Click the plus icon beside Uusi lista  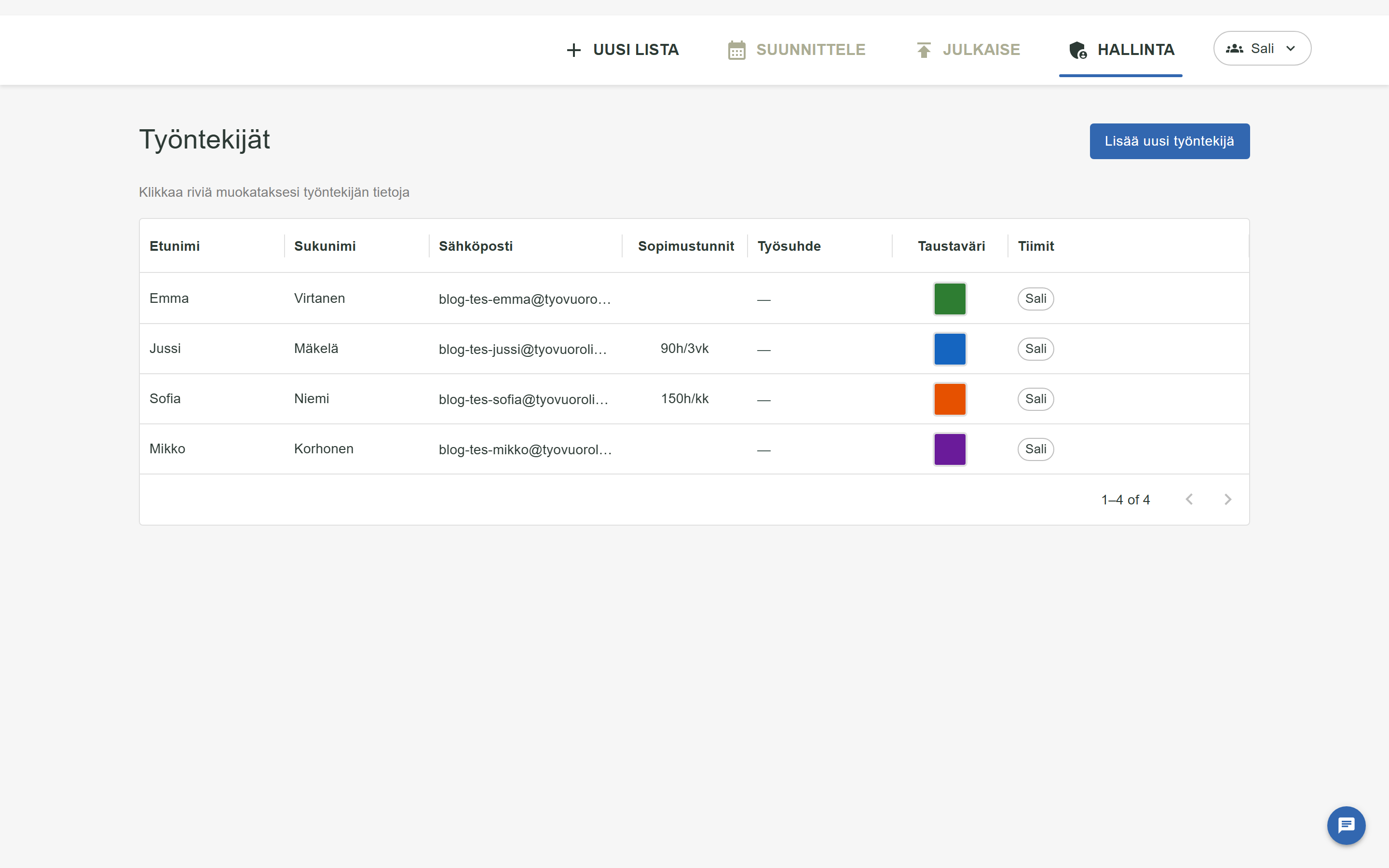point(573,50)
